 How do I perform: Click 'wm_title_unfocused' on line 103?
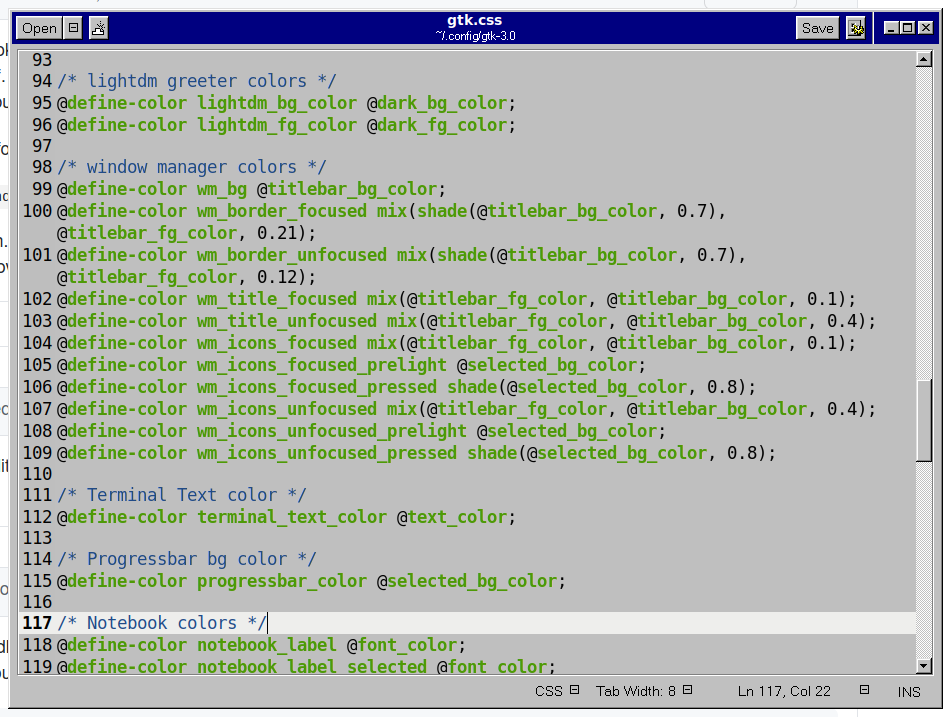287,321
